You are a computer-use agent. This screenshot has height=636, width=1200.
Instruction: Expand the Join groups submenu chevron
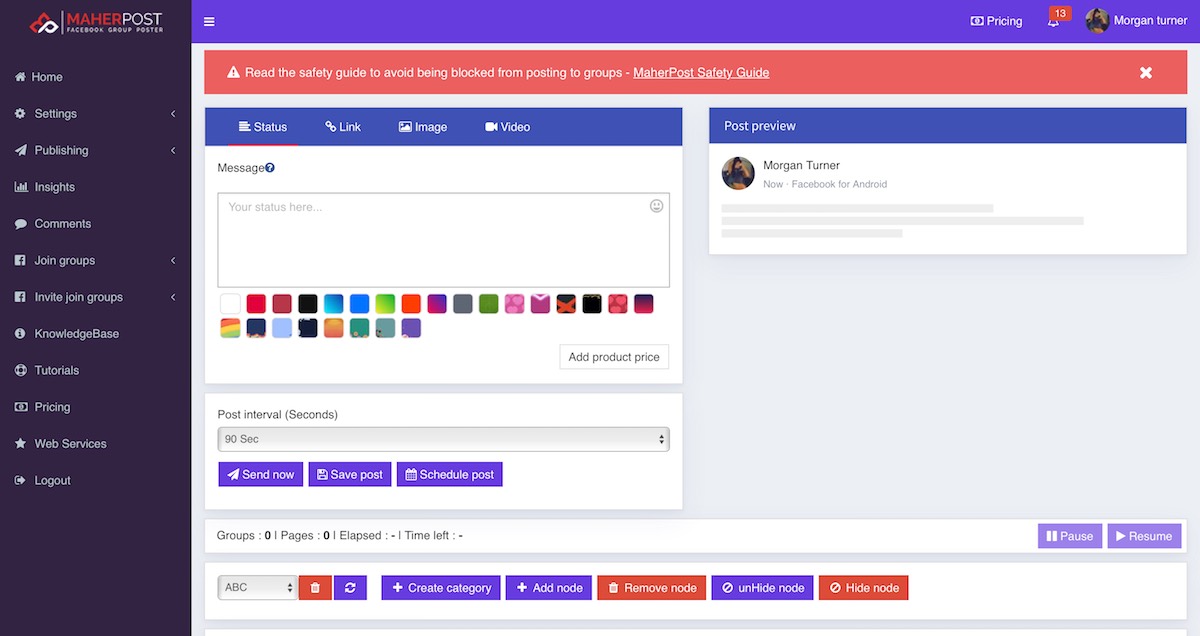click(x=173, y=260)
